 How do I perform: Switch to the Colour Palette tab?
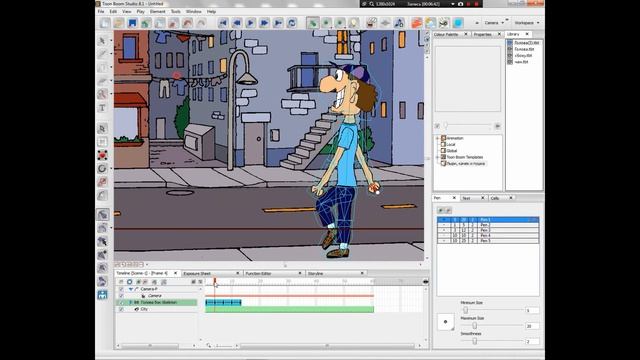[447, 34]
